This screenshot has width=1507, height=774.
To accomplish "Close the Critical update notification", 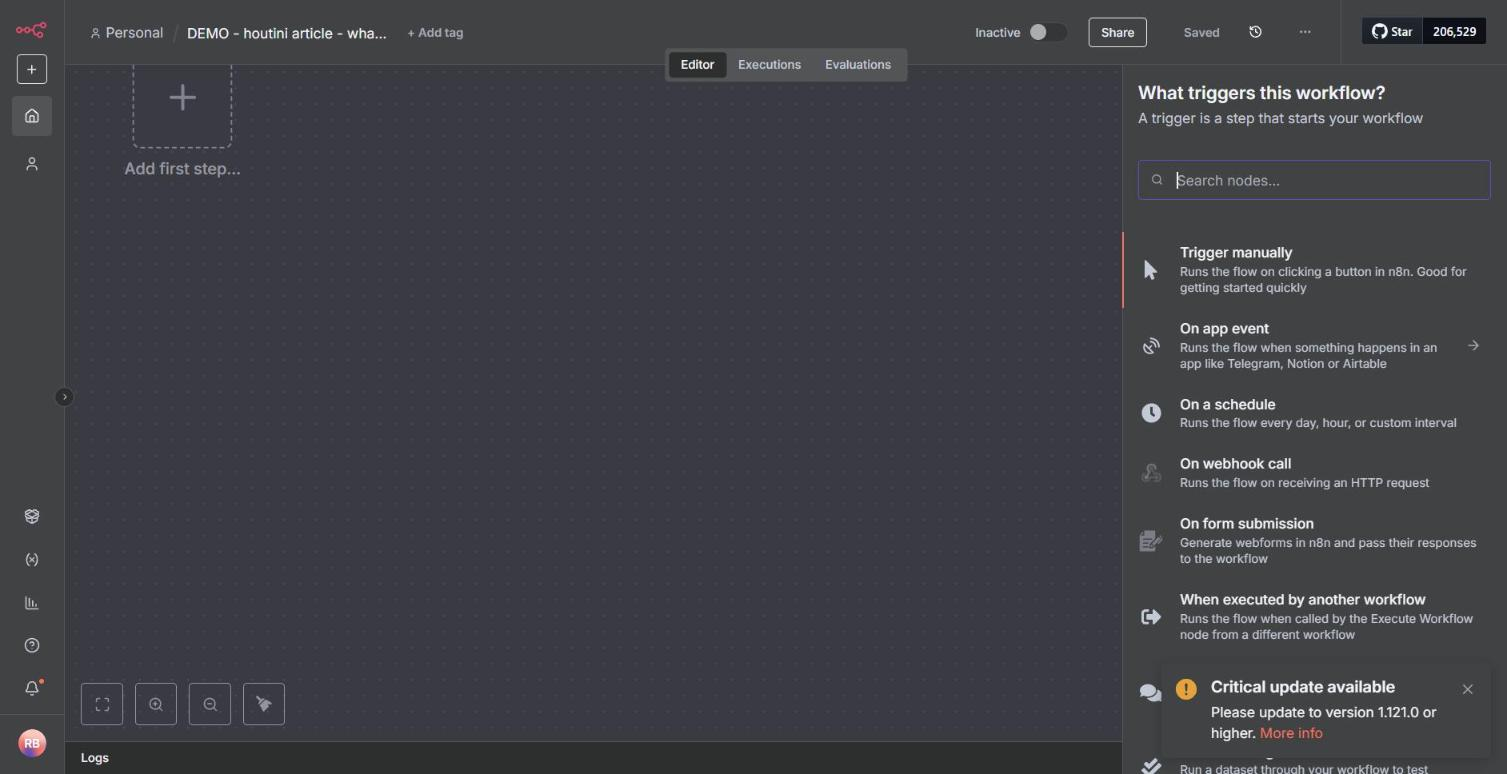I will pyautogui.click(x=1467, y=689).
